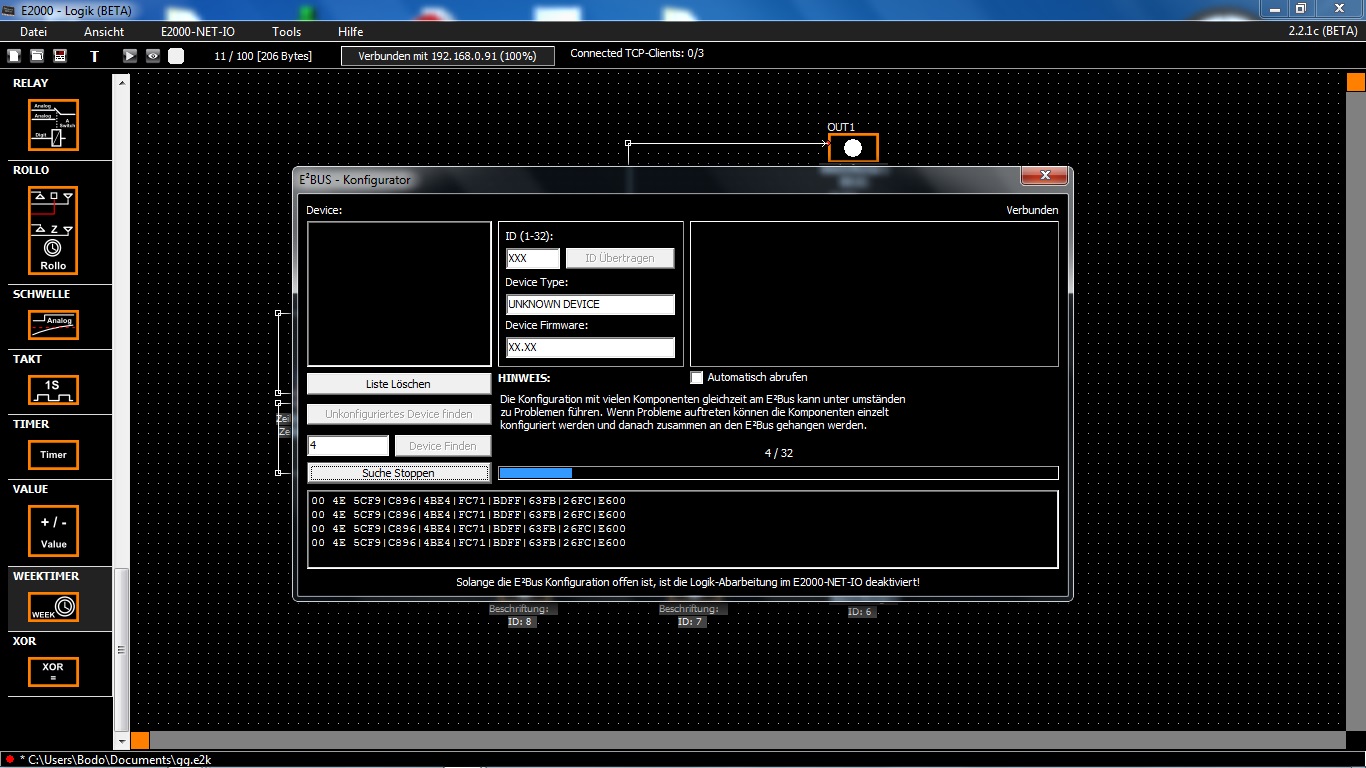Select the ROLLO shutter block icon
Image resolution: width=1366 pixels, height=768 pixels.
(54, 231)
